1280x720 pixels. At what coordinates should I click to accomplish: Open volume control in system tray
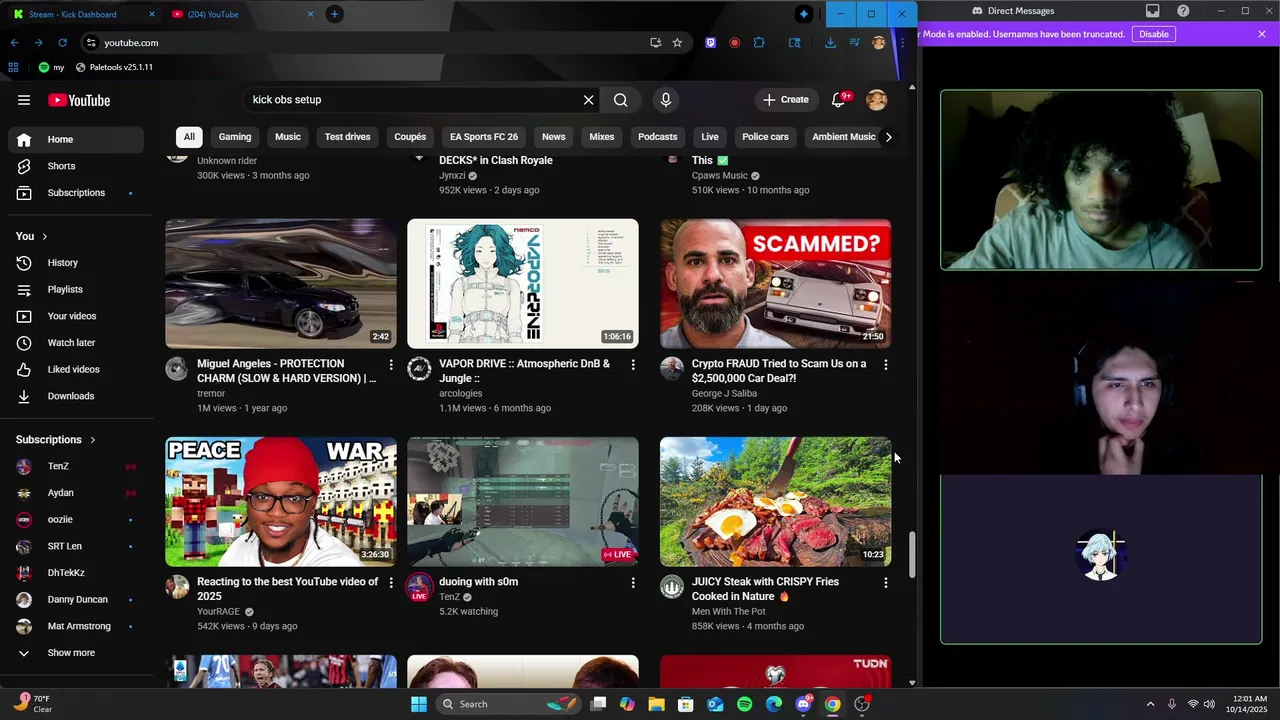pyautogui.click(x=1209, y=704)
